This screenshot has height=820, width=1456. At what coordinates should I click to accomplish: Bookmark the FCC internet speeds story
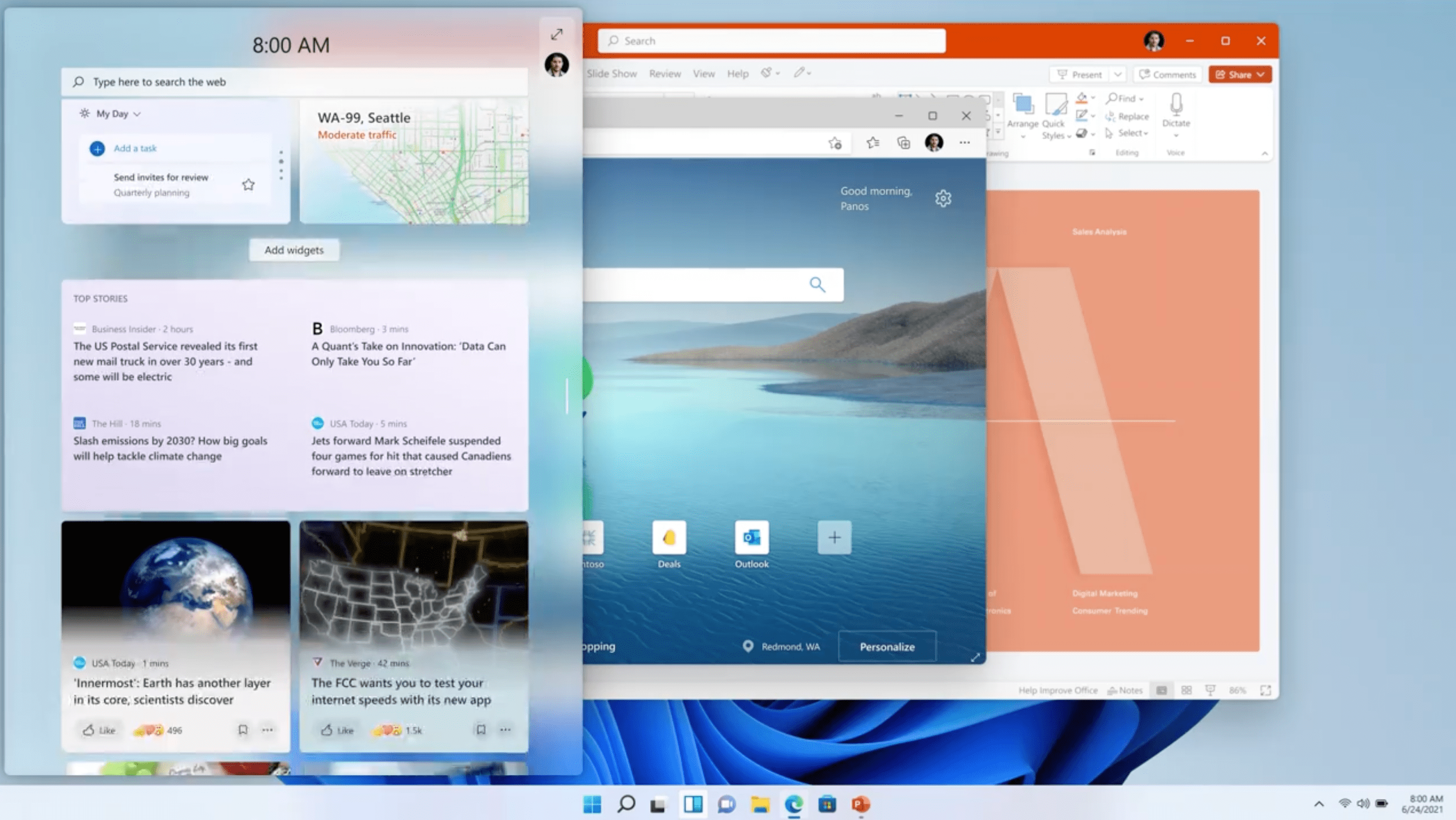(481, 729)
